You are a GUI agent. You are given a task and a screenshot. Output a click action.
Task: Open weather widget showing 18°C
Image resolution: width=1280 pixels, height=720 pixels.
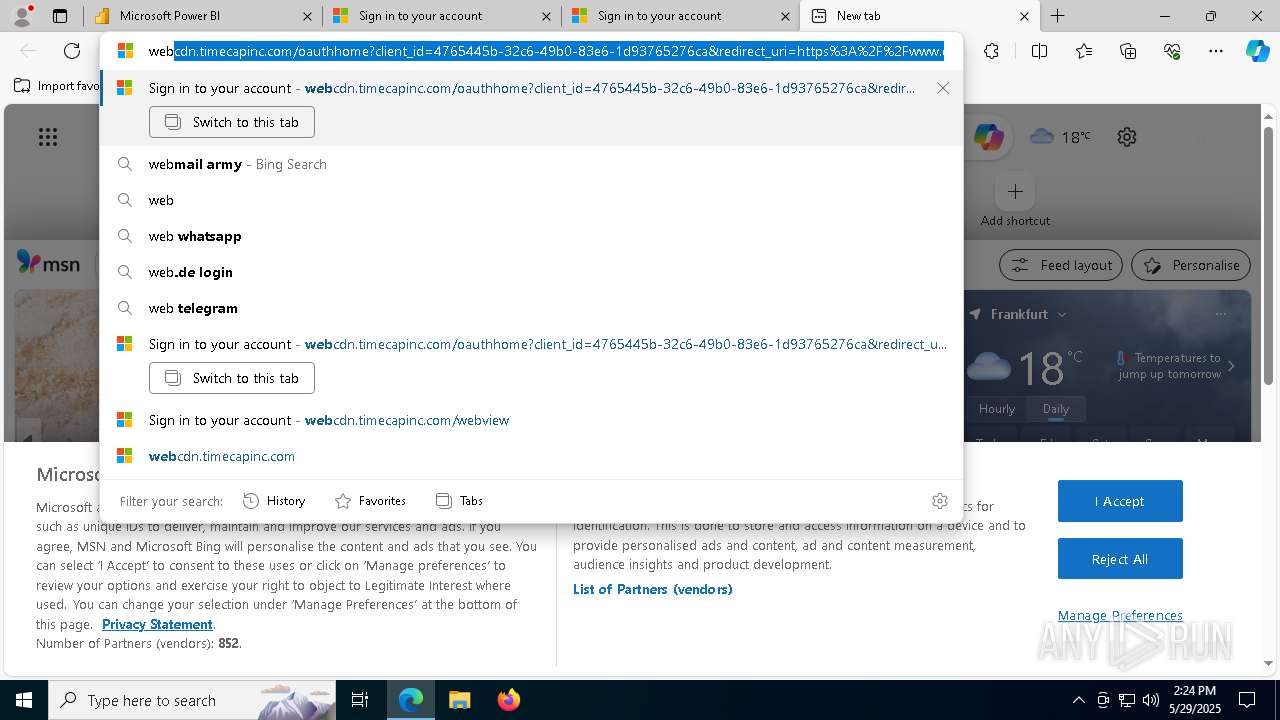1060,137
